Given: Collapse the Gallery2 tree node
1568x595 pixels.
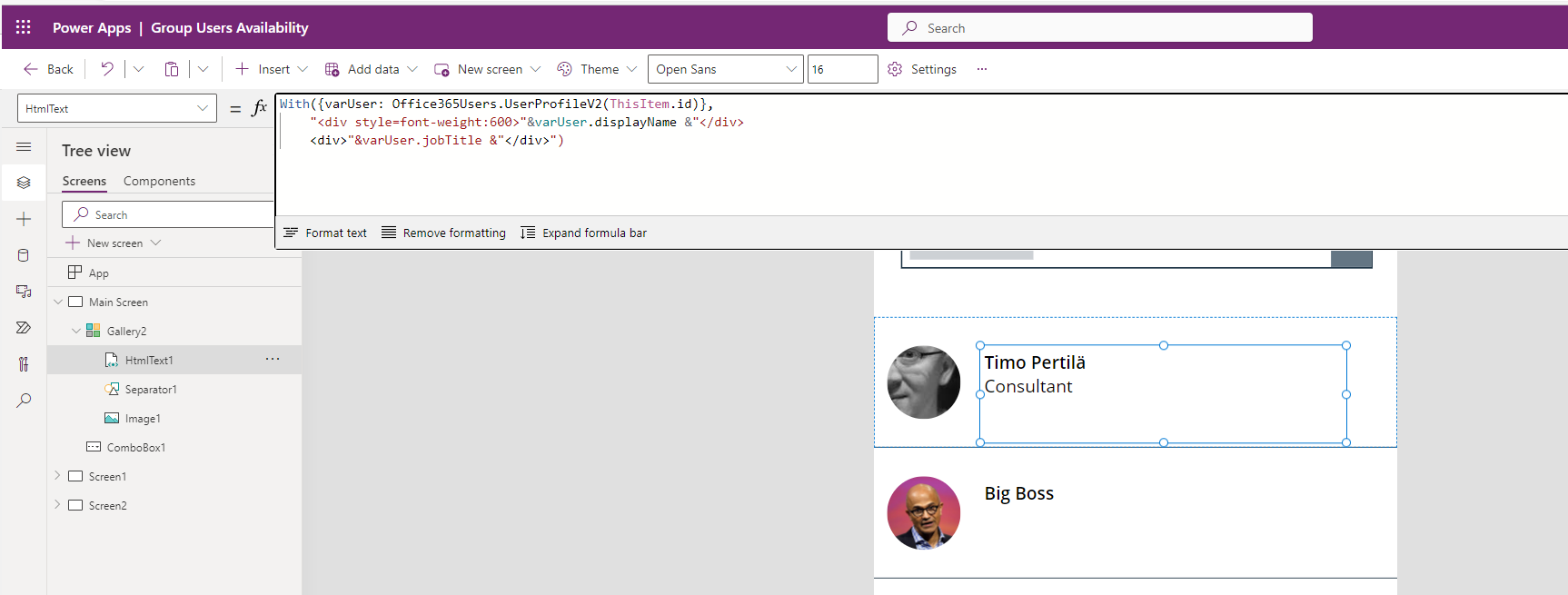Looking at the screenshot, I should (76, 332).
